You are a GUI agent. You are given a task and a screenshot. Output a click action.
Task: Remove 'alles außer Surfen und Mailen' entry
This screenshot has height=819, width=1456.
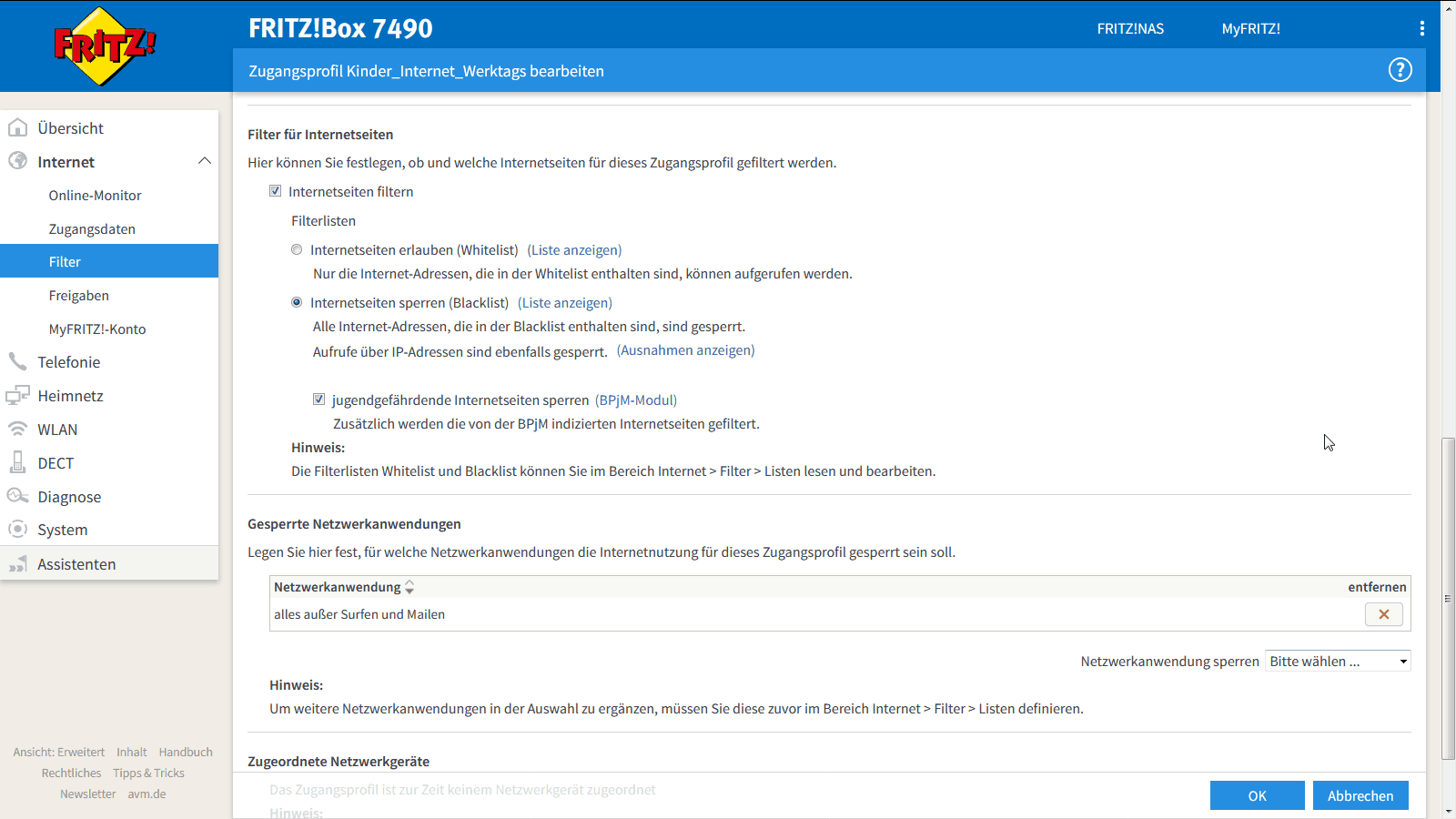(1383, 614)
